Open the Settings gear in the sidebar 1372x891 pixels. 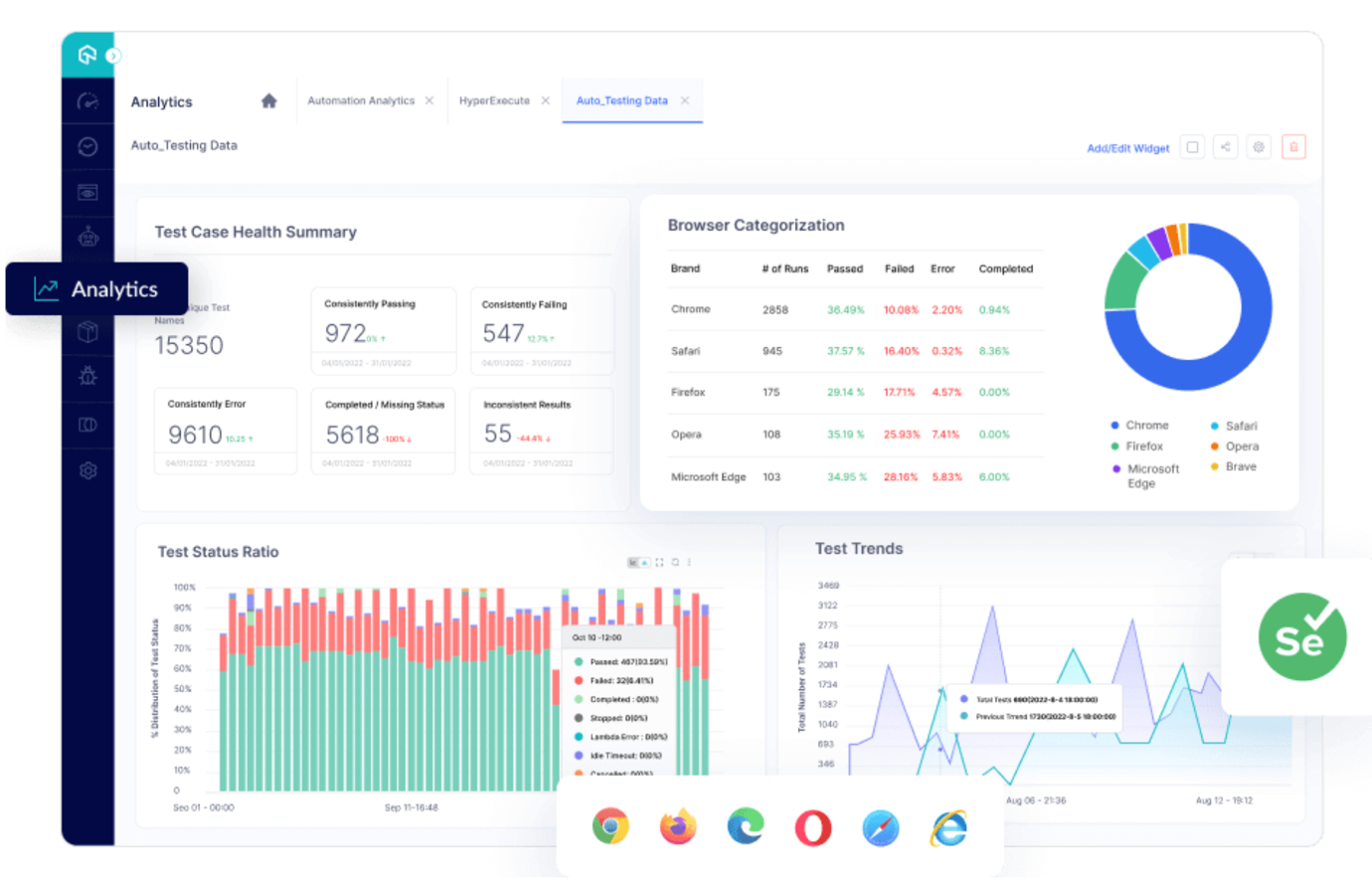[x=87, y=470]
